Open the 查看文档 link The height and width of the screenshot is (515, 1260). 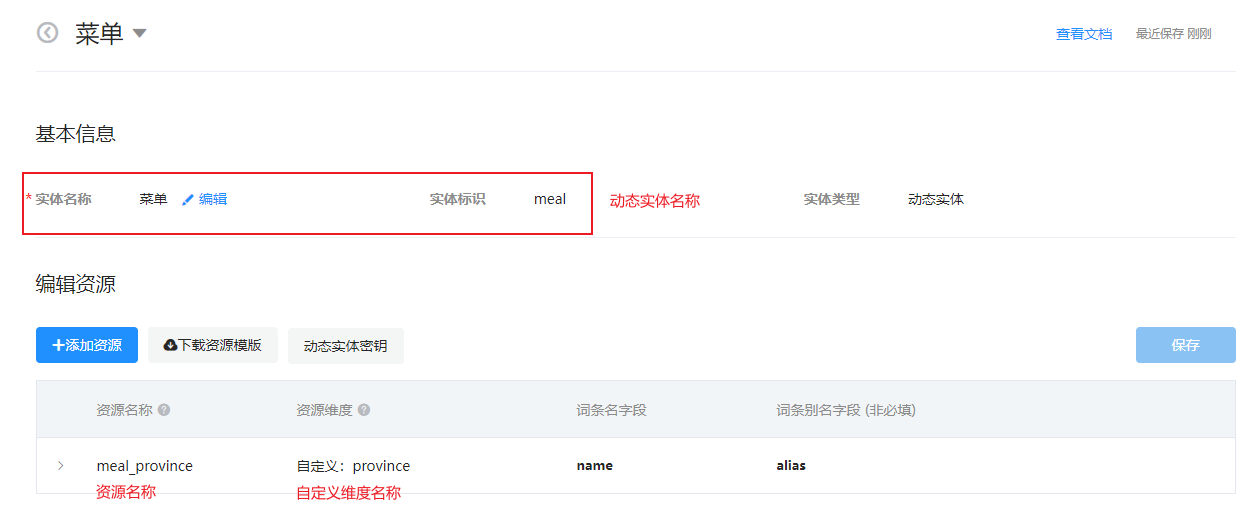[x=1084, y=33]
